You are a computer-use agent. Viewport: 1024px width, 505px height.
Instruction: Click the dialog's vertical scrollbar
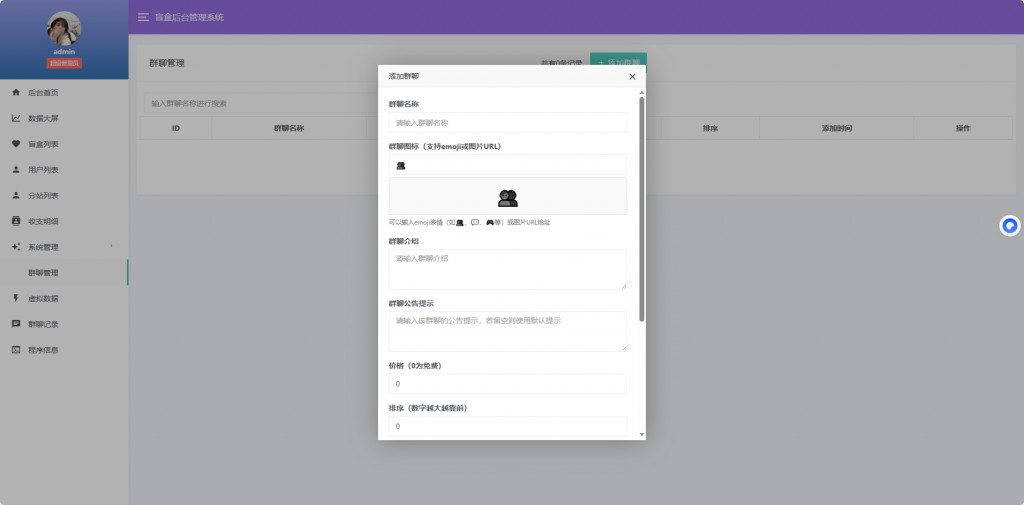click(642, 208)
